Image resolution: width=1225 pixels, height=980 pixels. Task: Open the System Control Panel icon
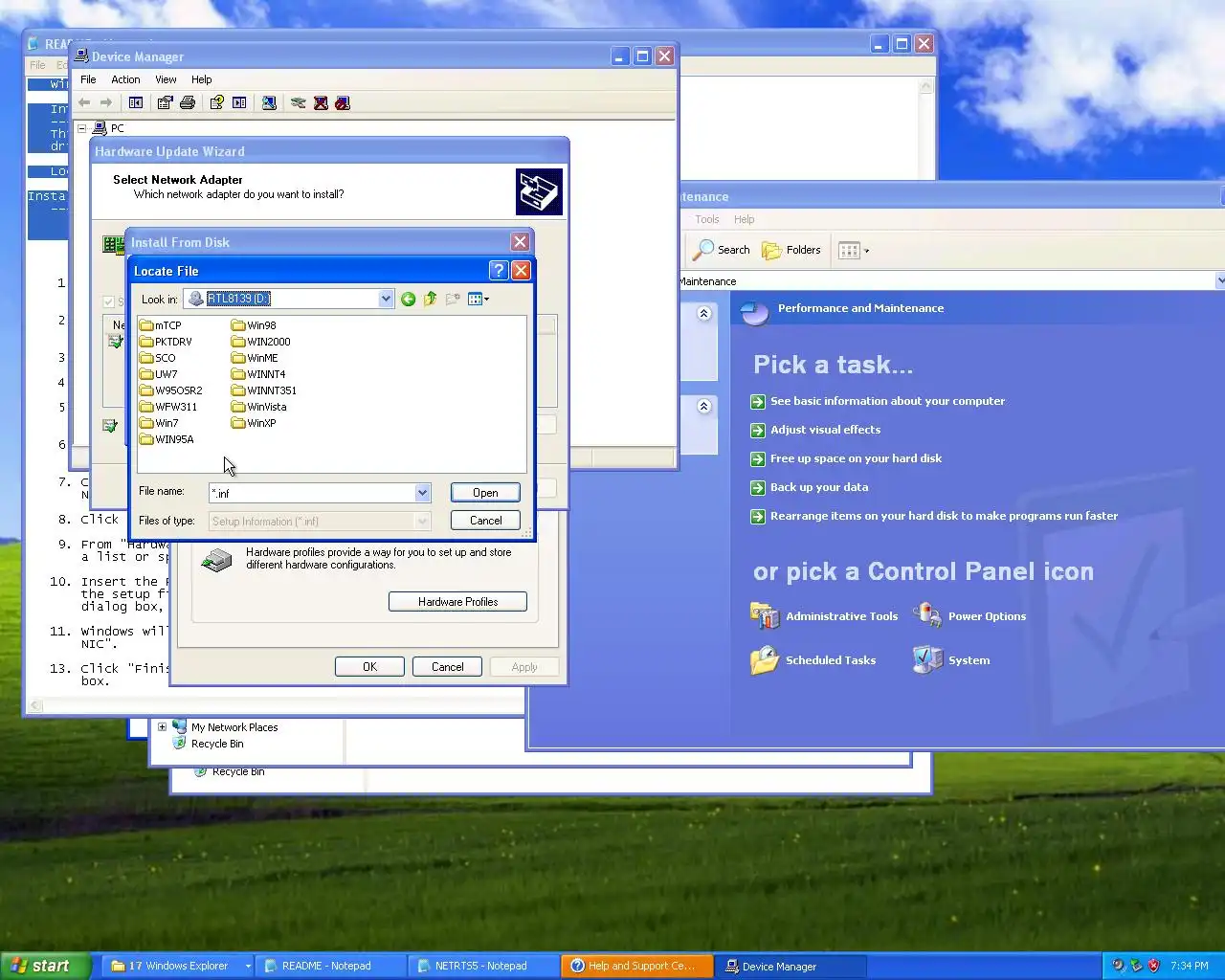tap(951, 660)
